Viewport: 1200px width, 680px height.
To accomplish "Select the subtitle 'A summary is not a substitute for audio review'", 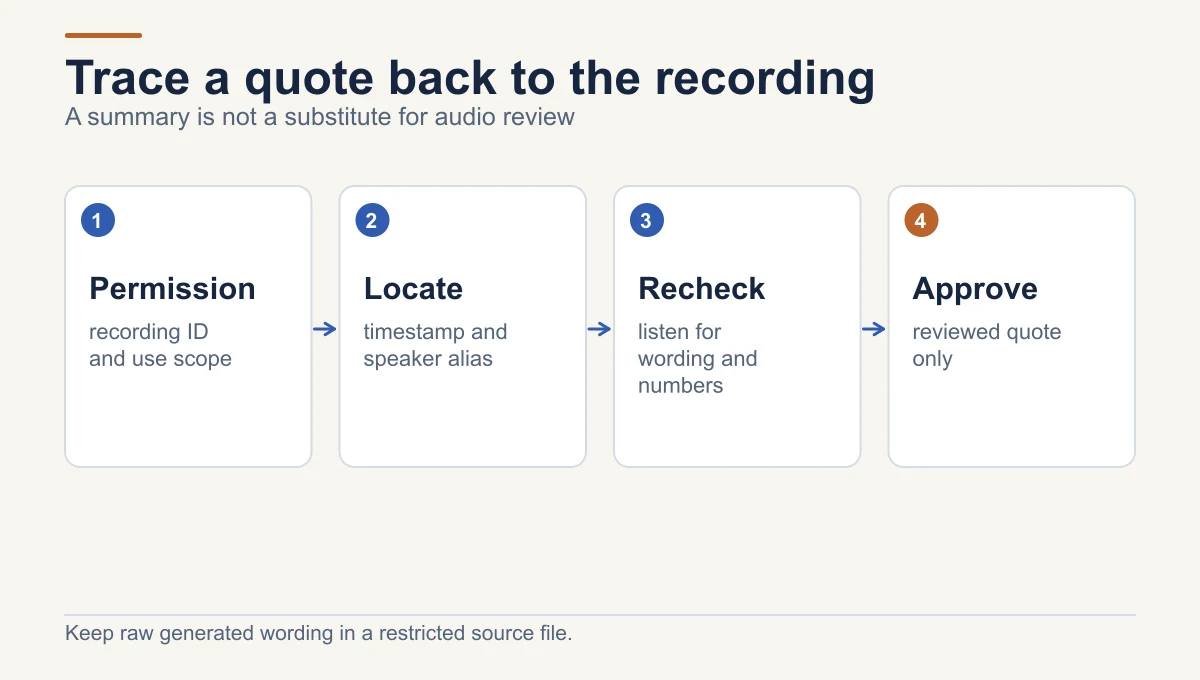I will [320, 117].
